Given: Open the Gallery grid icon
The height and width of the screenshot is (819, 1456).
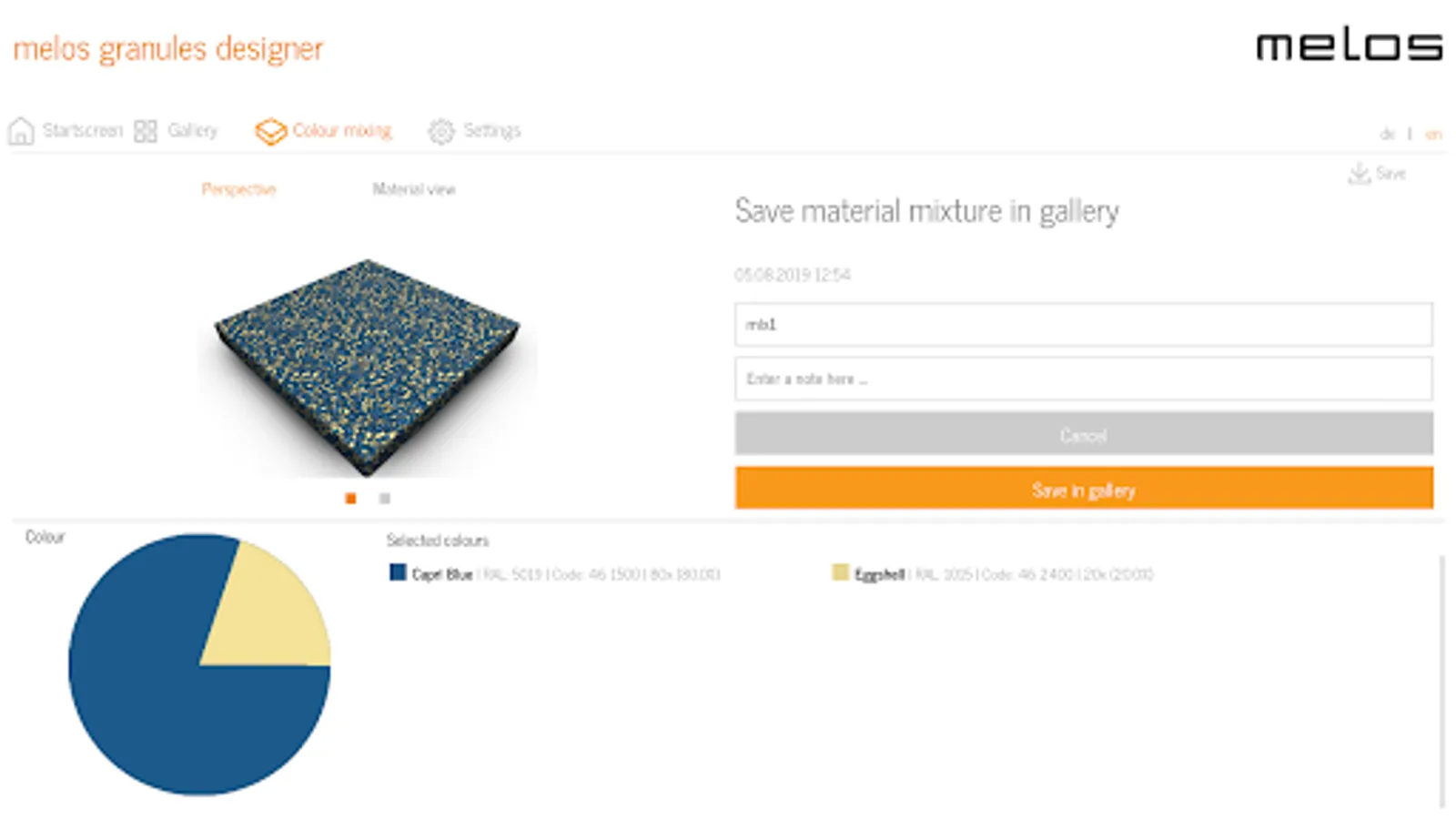Looking at the screenshot, I should pyautogui.click(x=146, y=131).
